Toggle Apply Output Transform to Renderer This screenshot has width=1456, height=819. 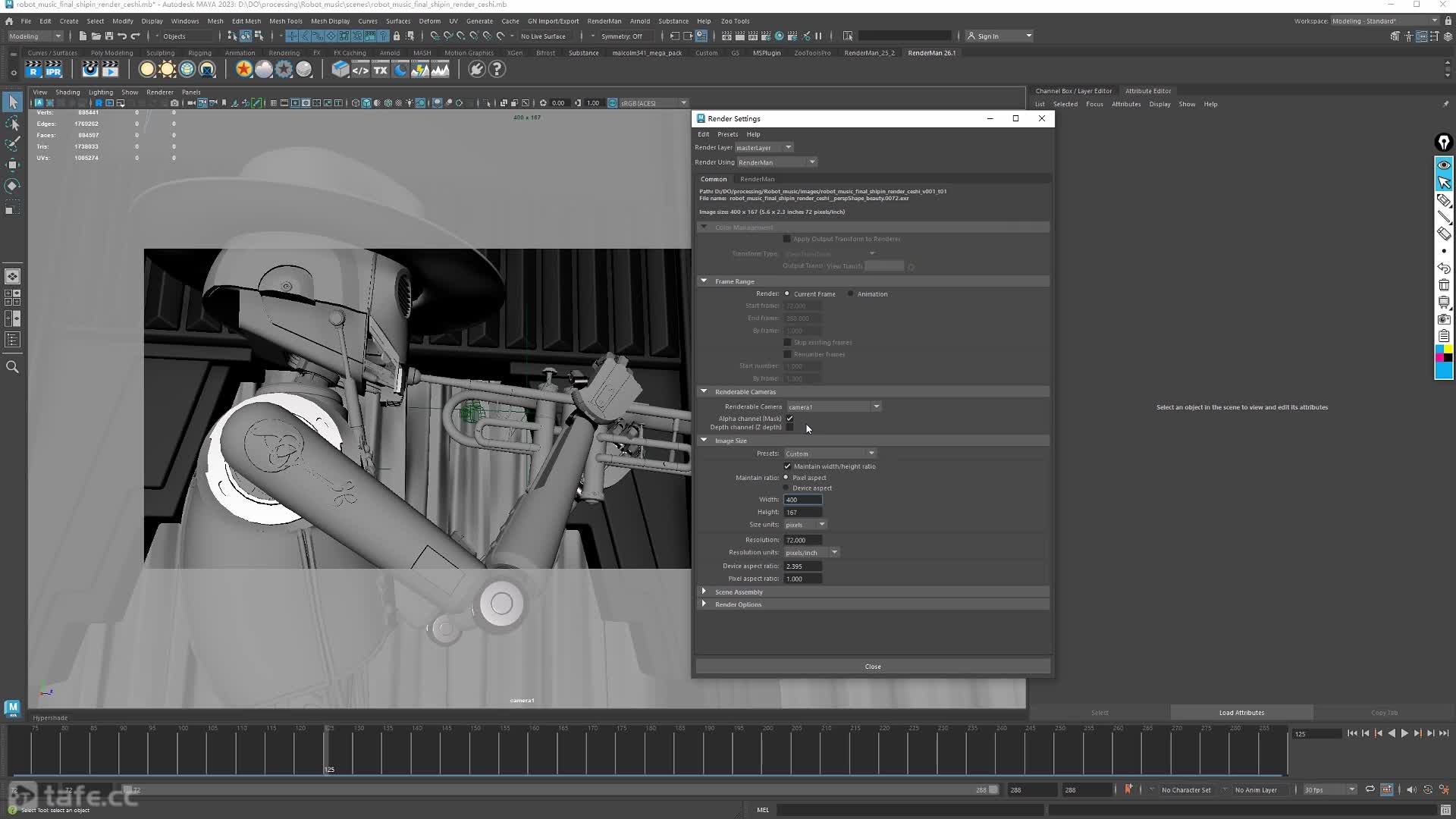(x=787, y=239)
